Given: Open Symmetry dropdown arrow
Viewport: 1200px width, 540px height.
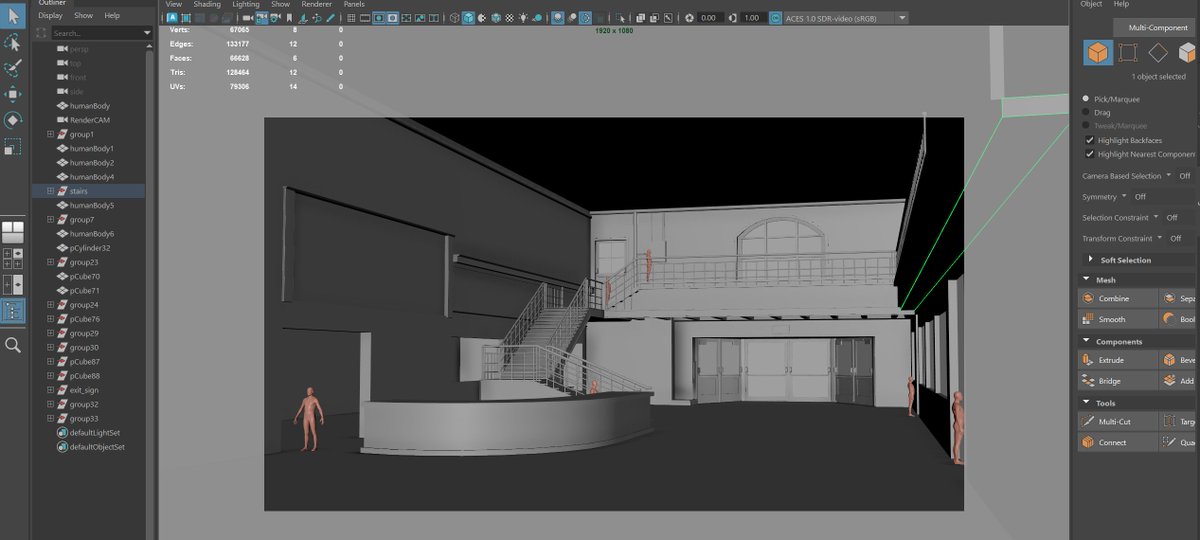Looking at the screenshot, I should pos(1124,196).
